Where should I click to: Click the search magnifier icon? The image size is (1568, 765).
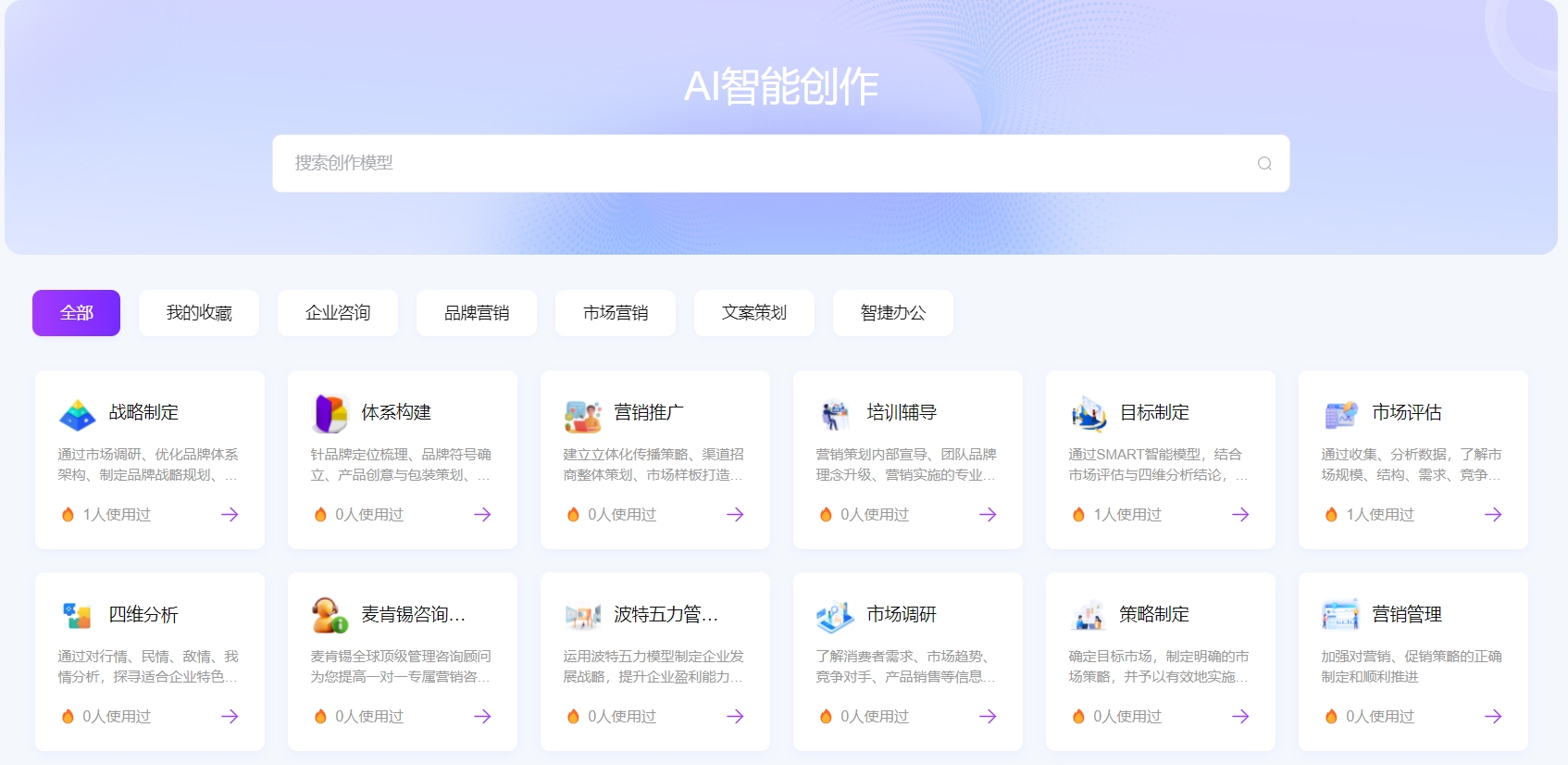tap(1263, 164)
